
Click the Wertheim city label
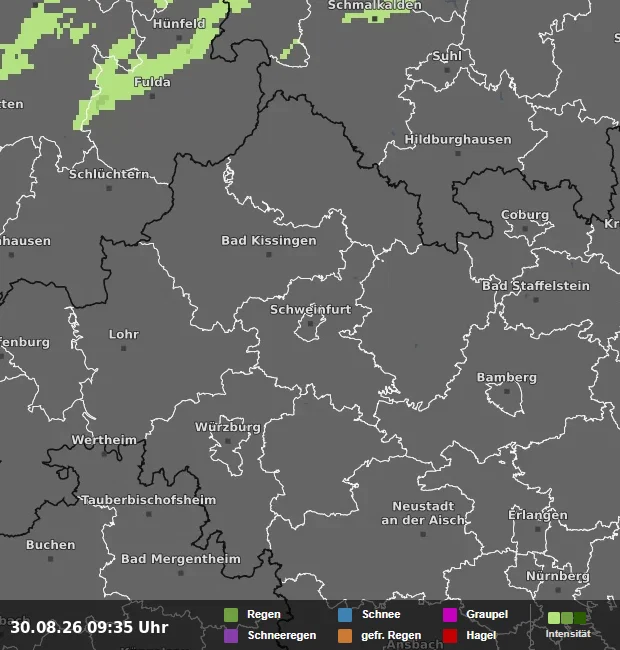click(104, 440)
